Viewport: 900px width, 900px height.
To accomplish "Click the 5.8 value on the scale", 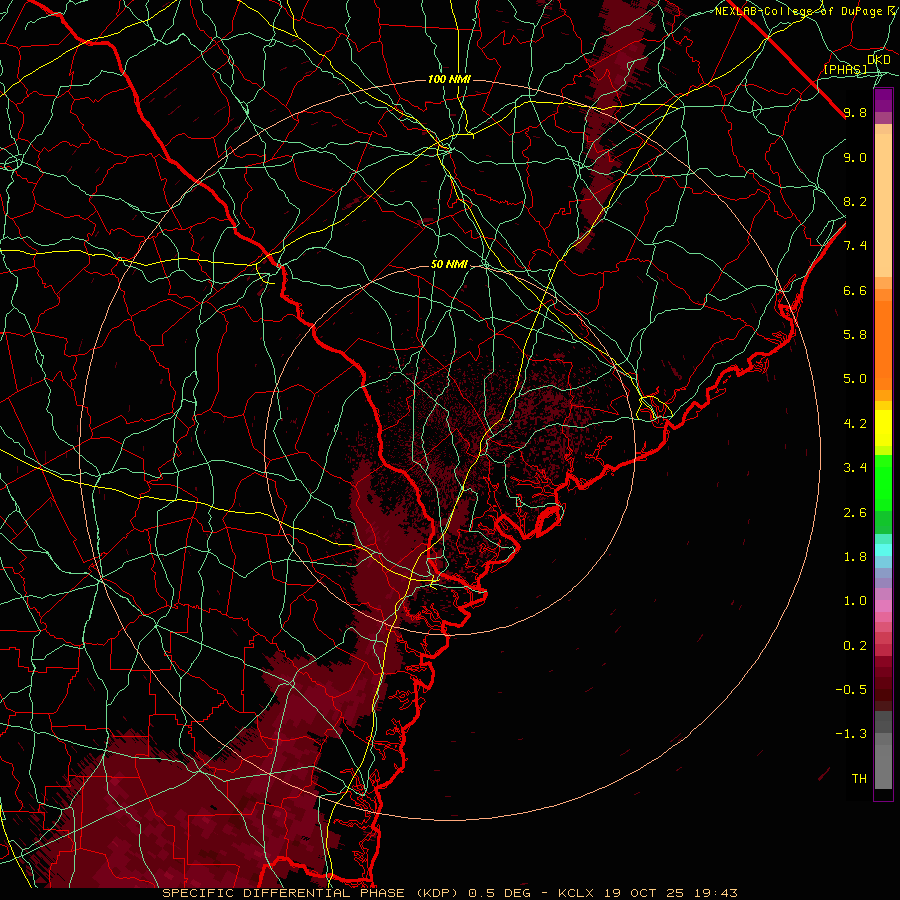I will point(855,335).
